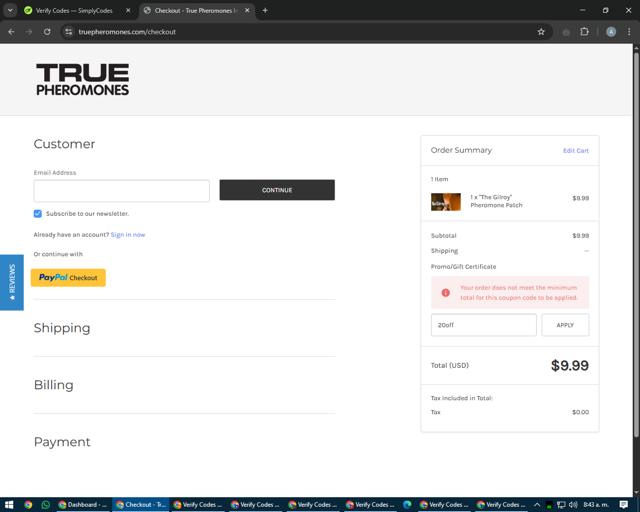The width and height of the screenshot is (640, 512).
Task: View site information icon in address bar
Action: coord(69,32)
